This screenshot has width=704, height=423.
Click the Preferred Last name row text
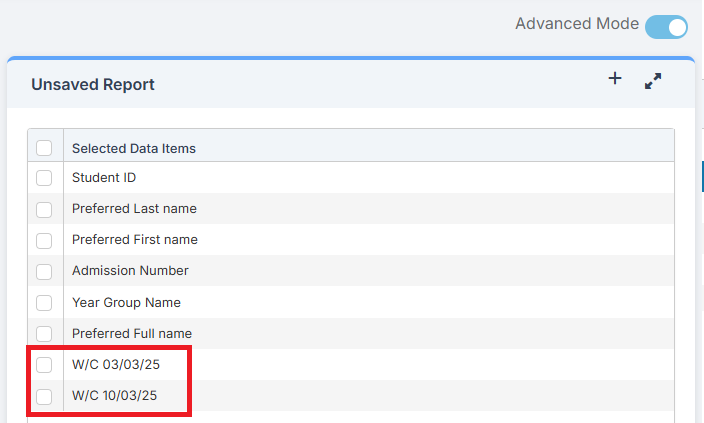coord(134,209)
